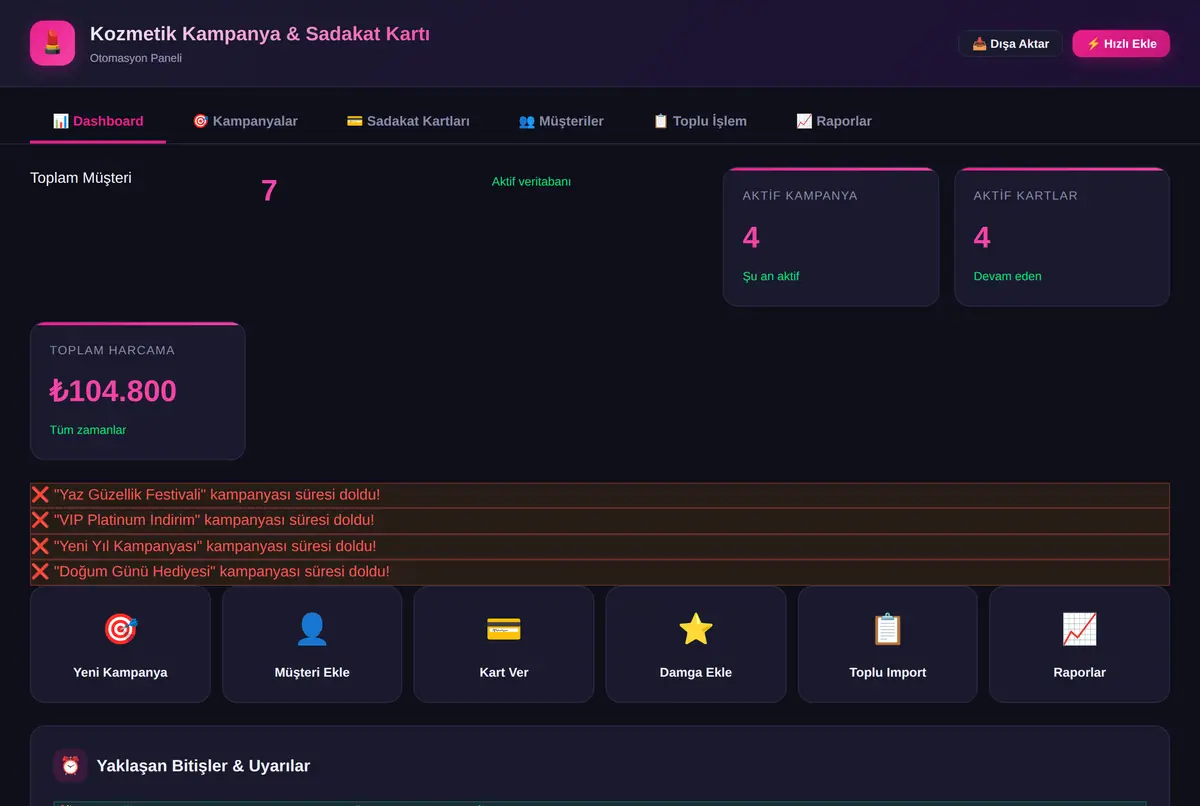Click the Aktif Kartlar stat card
1200x806 pixels.
1062,237
